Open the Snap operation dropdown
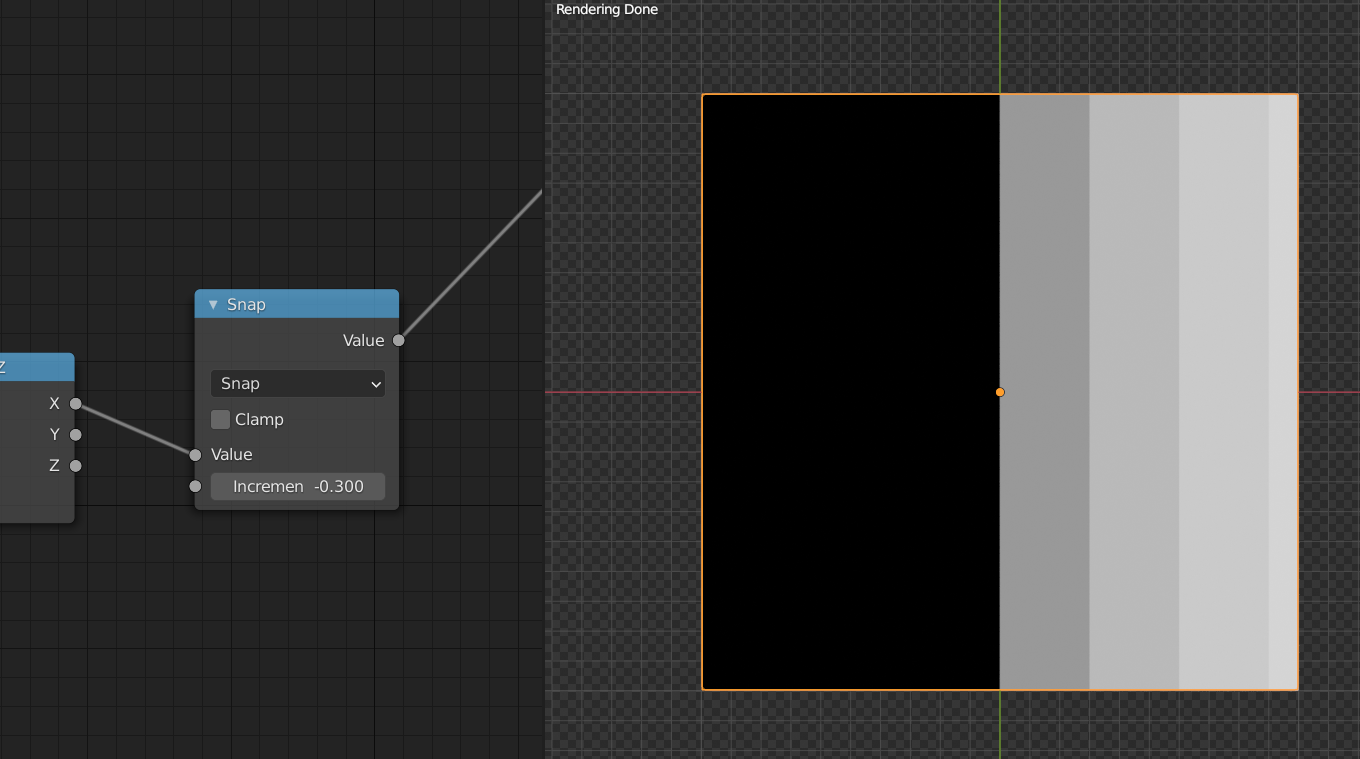Screen dimensions: 1360x759 tap(298, 384)
